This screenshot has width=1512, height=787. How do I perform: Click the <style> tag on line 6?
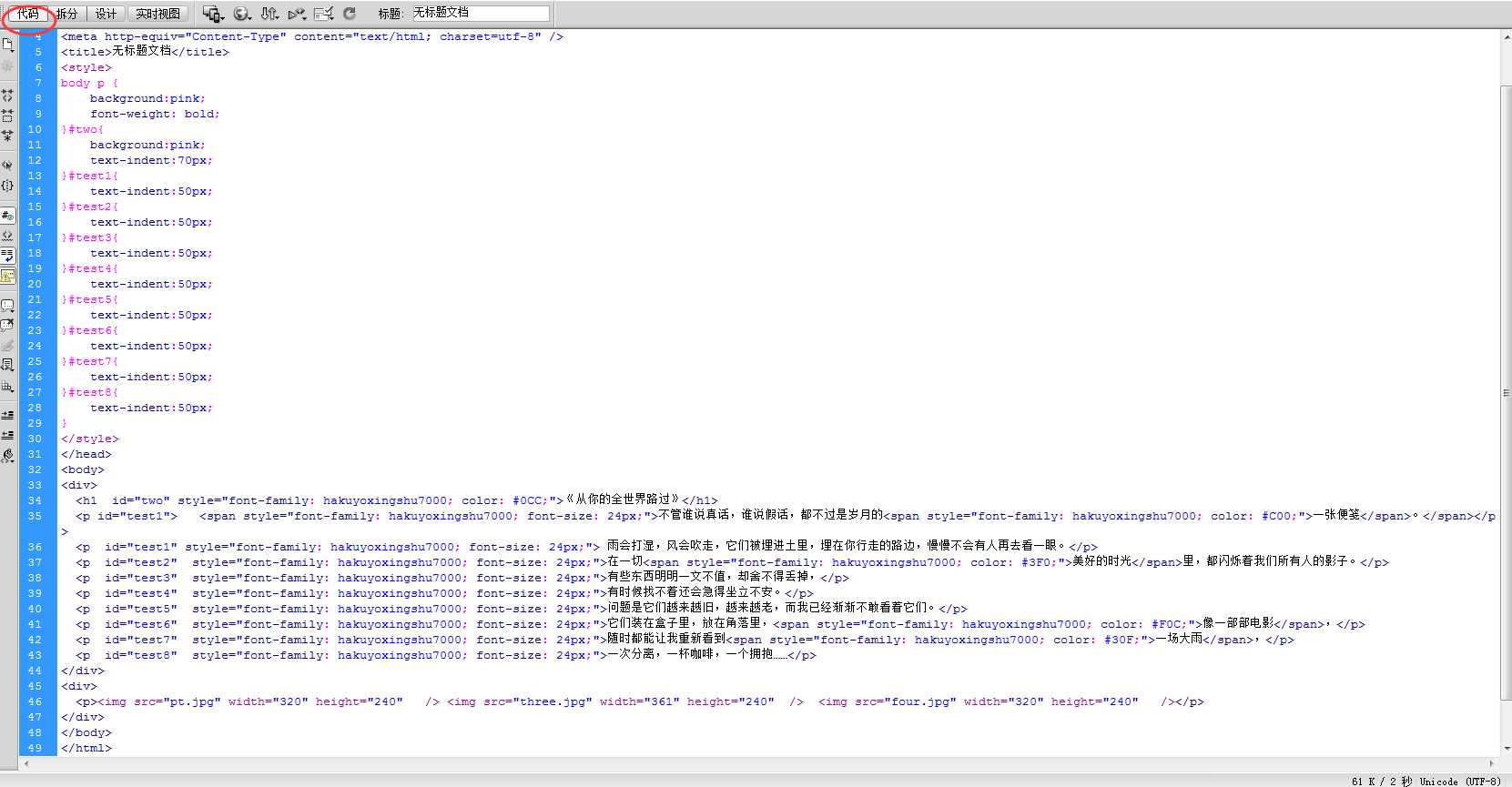click(86, 67)
